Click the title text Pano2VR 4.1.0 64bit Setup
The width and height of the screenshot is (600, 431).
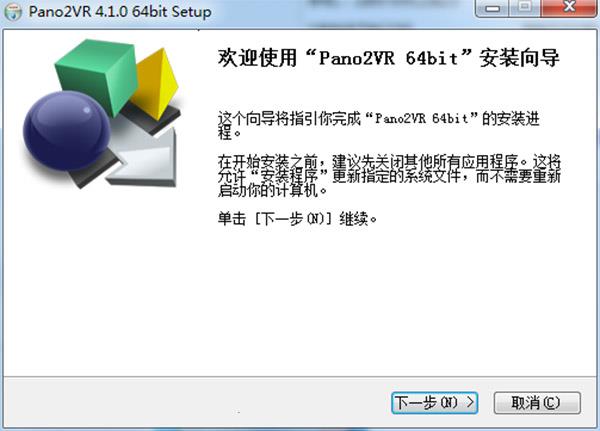point(120,12)
